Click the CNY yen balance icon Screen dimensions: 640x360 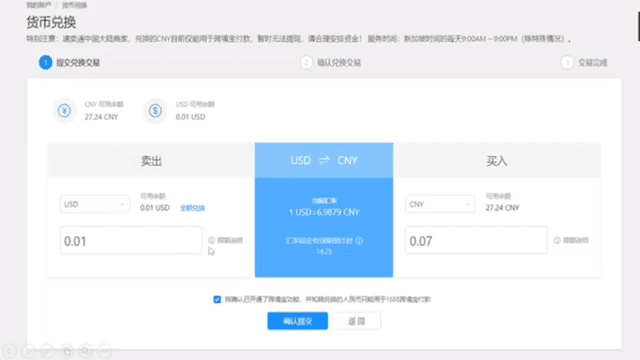click(64, 111)
